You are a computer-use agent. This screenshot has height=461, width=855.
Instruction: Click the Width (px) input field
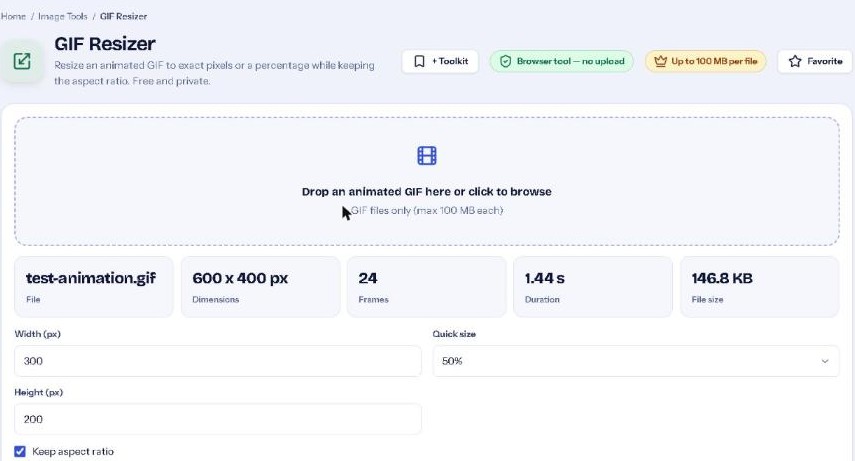(218, 361)
